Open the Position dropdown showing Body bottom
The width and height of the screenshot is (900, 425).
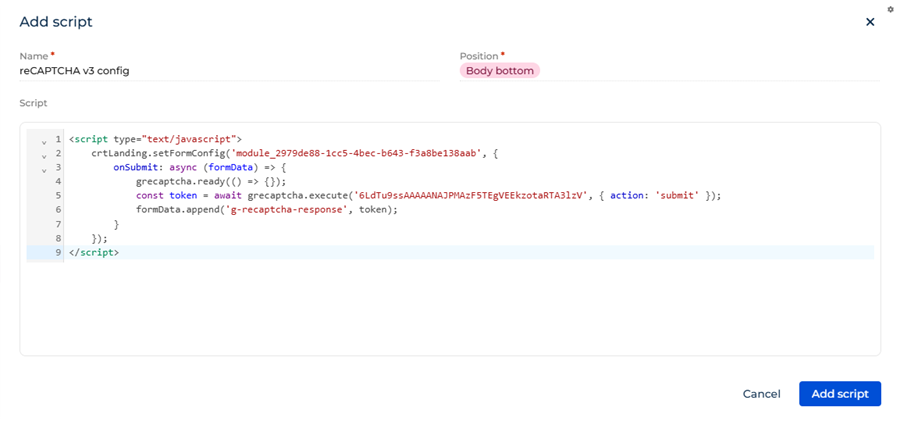tap(669, 71)
